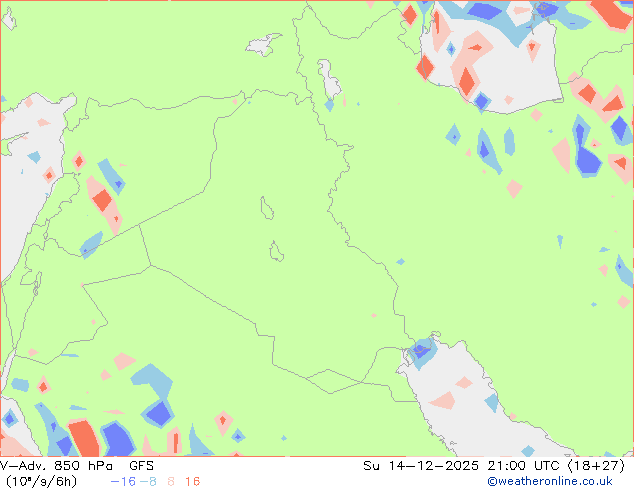Click the 'GFS' model label
634x490 pixels.
142,466
